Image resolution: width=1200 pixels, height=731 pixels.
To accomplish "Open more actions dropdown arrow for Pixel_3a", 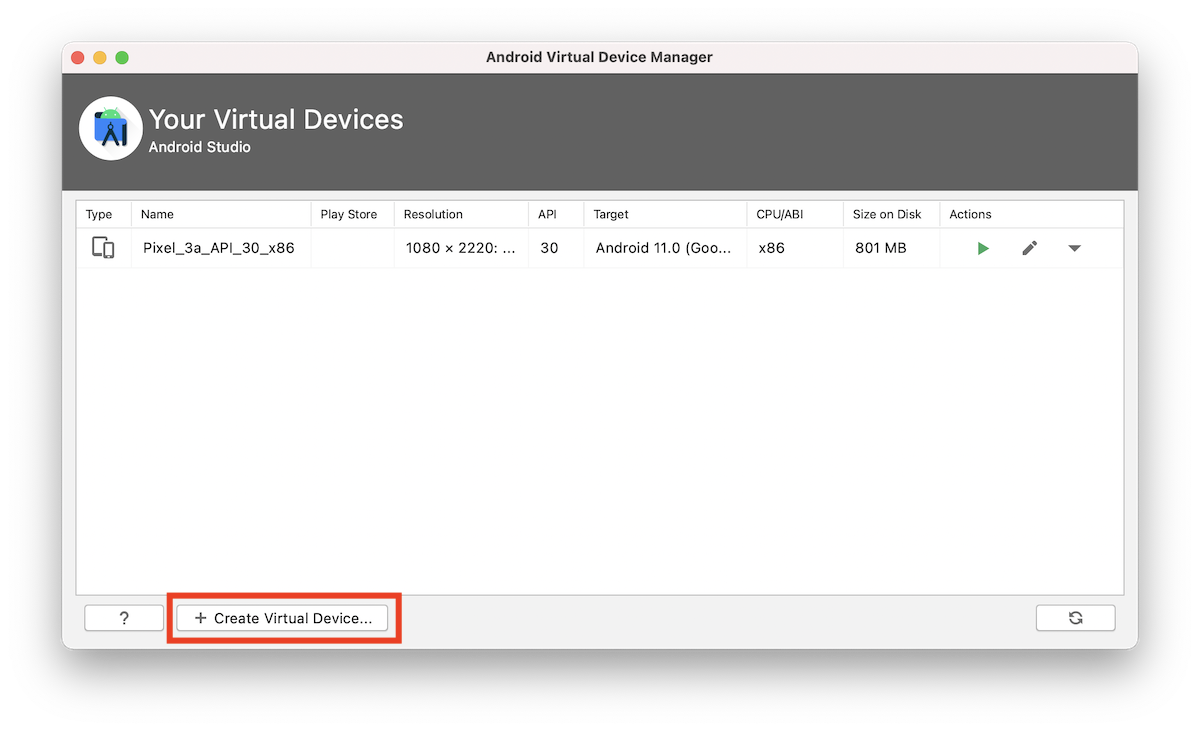I will [x=1074, y=248].
